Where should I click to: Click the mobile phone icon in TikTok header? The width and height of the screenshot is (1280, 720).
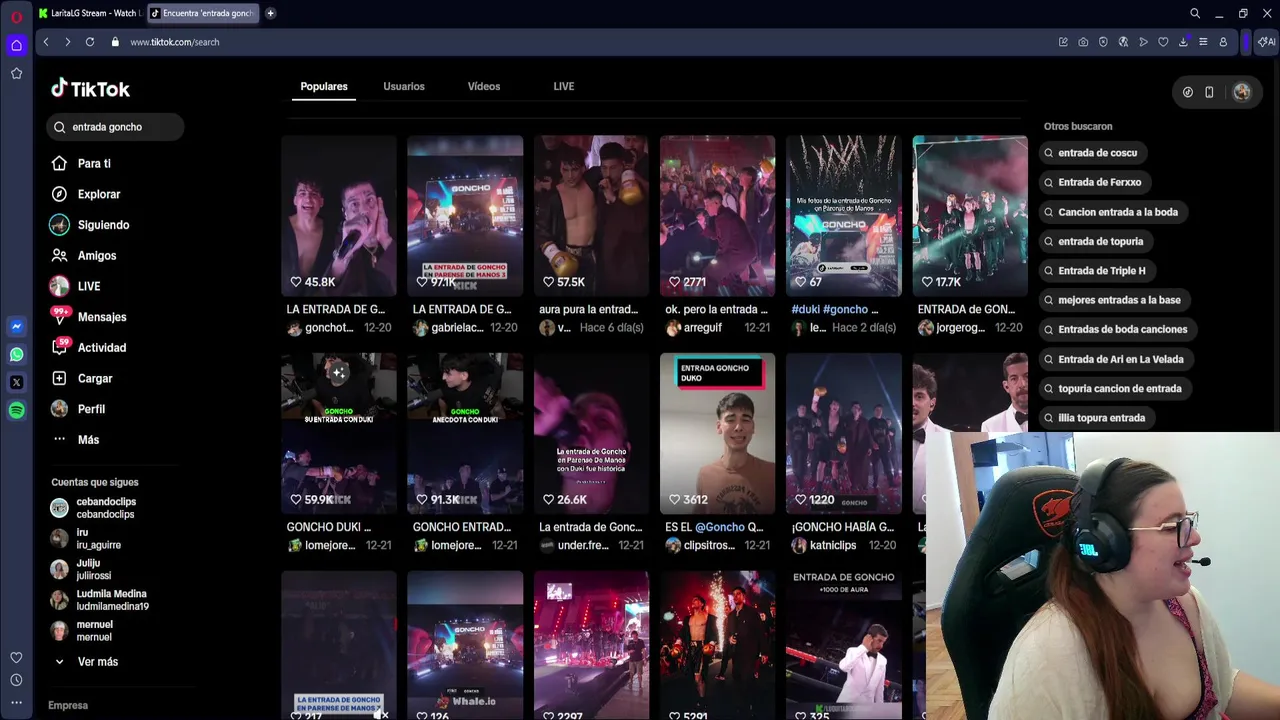[1209, 92]
